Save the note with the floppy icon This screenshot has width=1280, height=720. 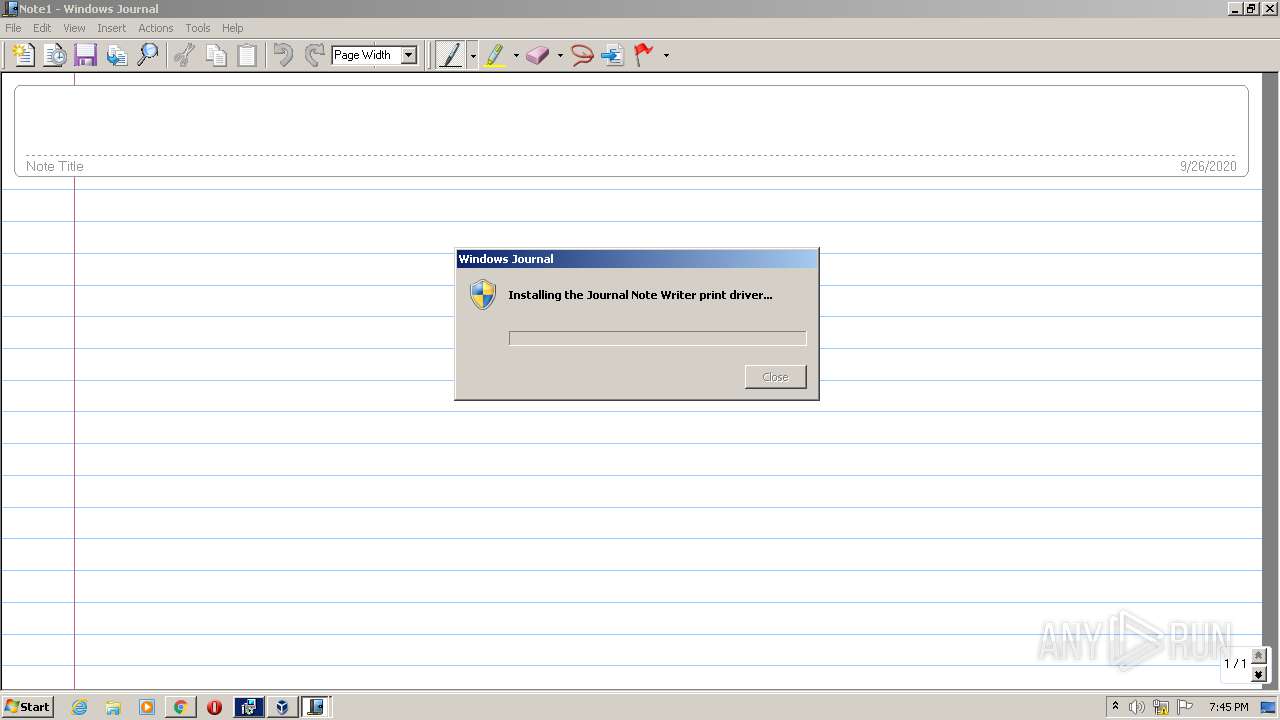[x=85, y=55]
